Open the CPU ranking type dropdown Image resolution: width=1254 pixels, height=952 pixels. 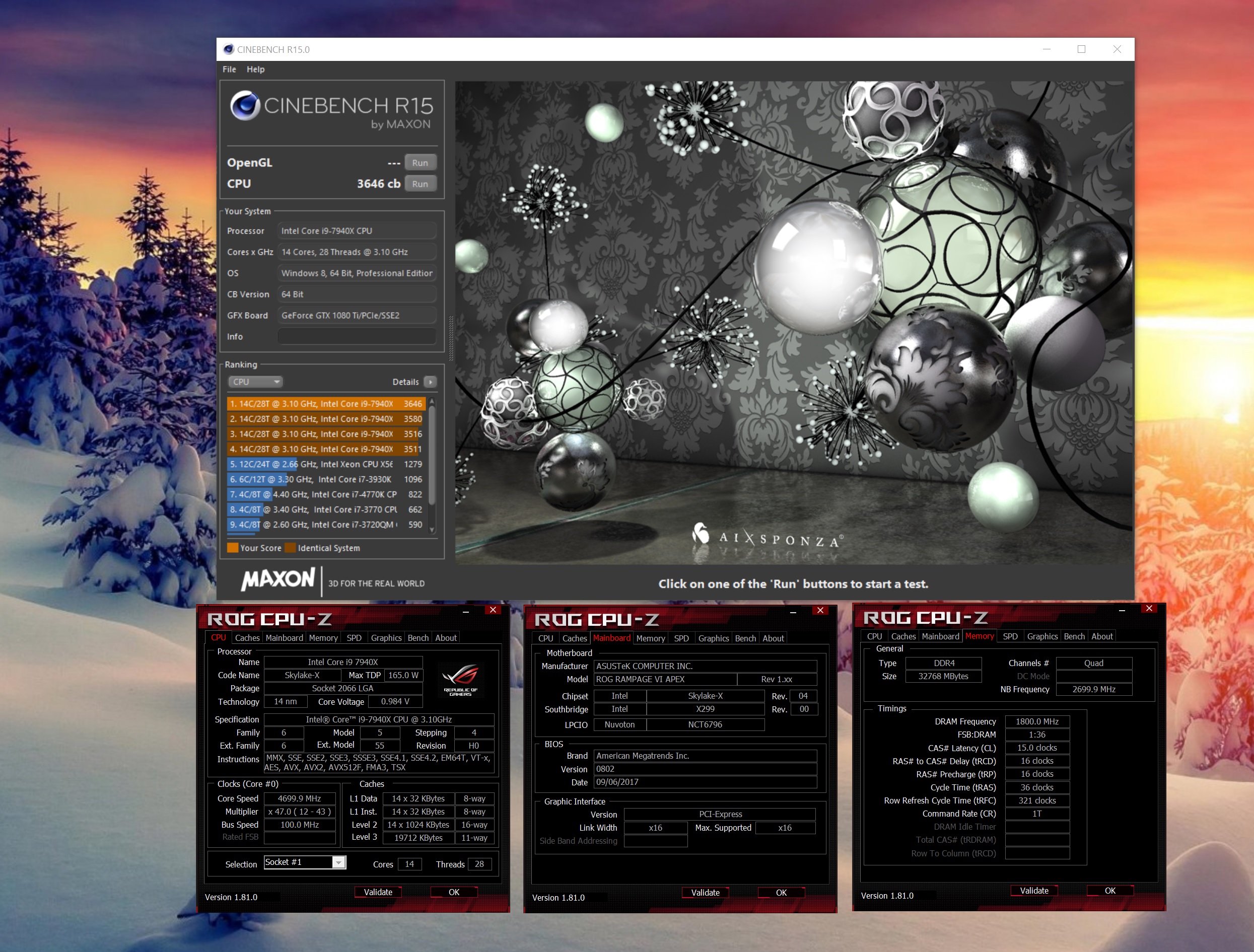tap(256, 382)
